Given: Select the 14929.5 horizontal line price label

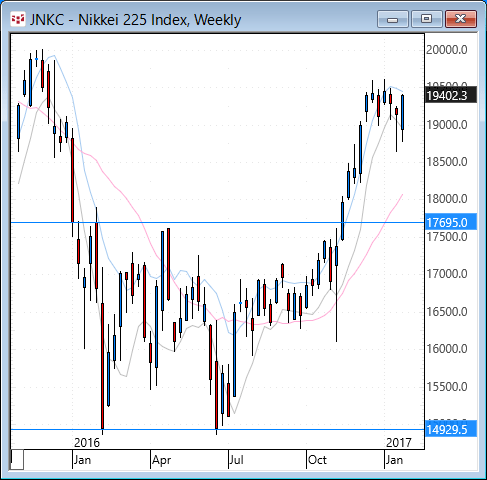Looking at the screenshot, I should [x=451, y=430].
